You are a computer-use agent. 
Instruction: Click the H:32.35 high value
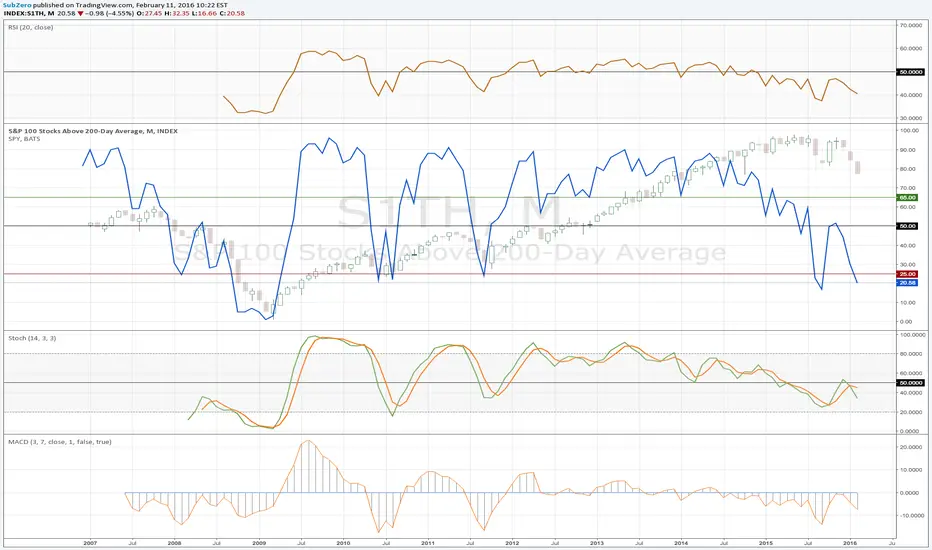coord(178,13)
